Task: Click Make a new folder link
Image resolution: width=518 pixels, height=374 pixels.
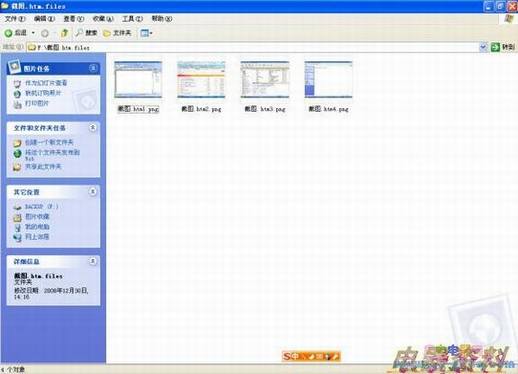Action: pyautogui.click(x=49, y=142)
